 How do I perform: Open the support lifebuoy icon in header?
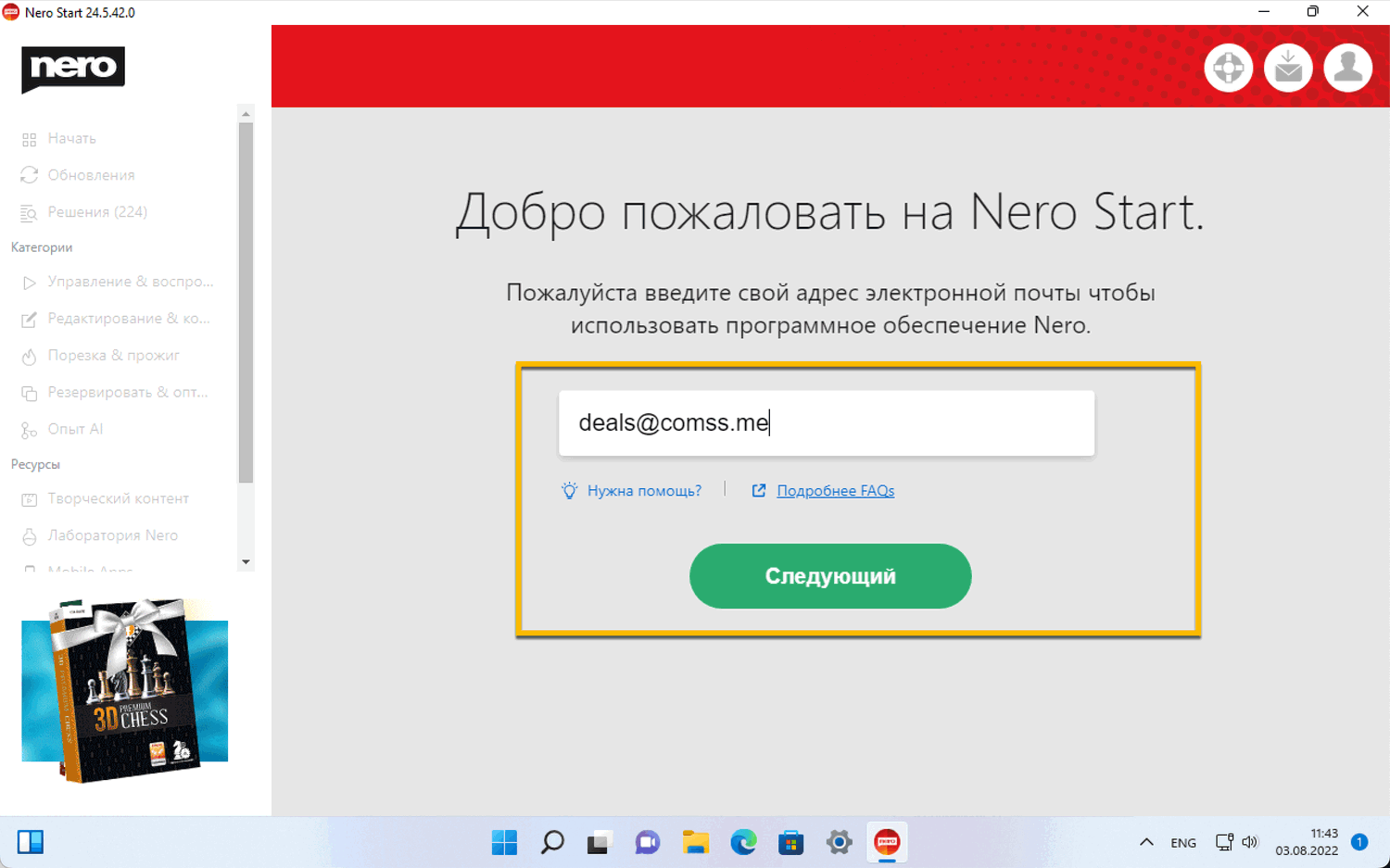(1229, 68)
